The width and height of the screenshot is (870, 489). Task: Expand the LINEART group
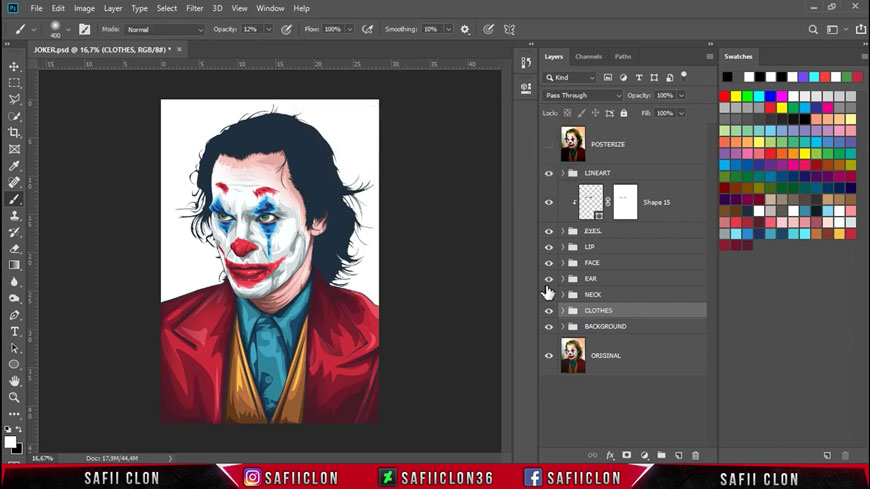563,173
